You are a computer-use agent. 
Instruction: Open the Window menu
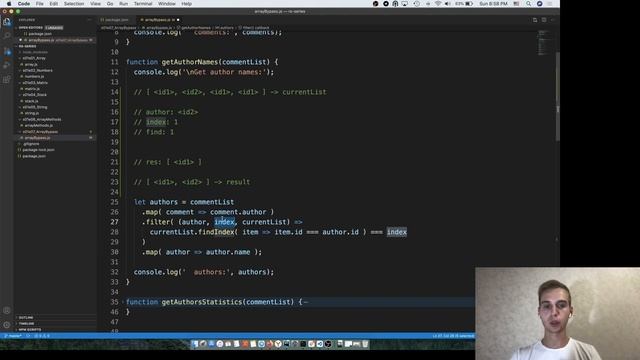tap(167, 4)
